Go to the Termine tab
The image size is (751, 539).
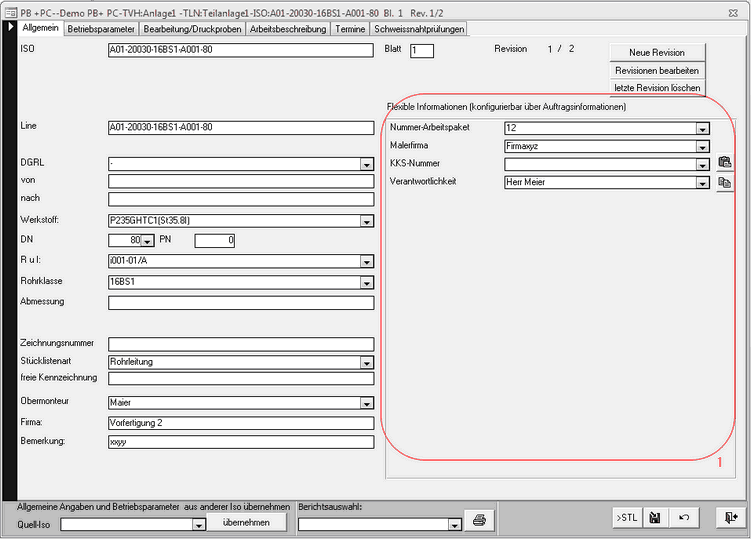tap(350, 30)
